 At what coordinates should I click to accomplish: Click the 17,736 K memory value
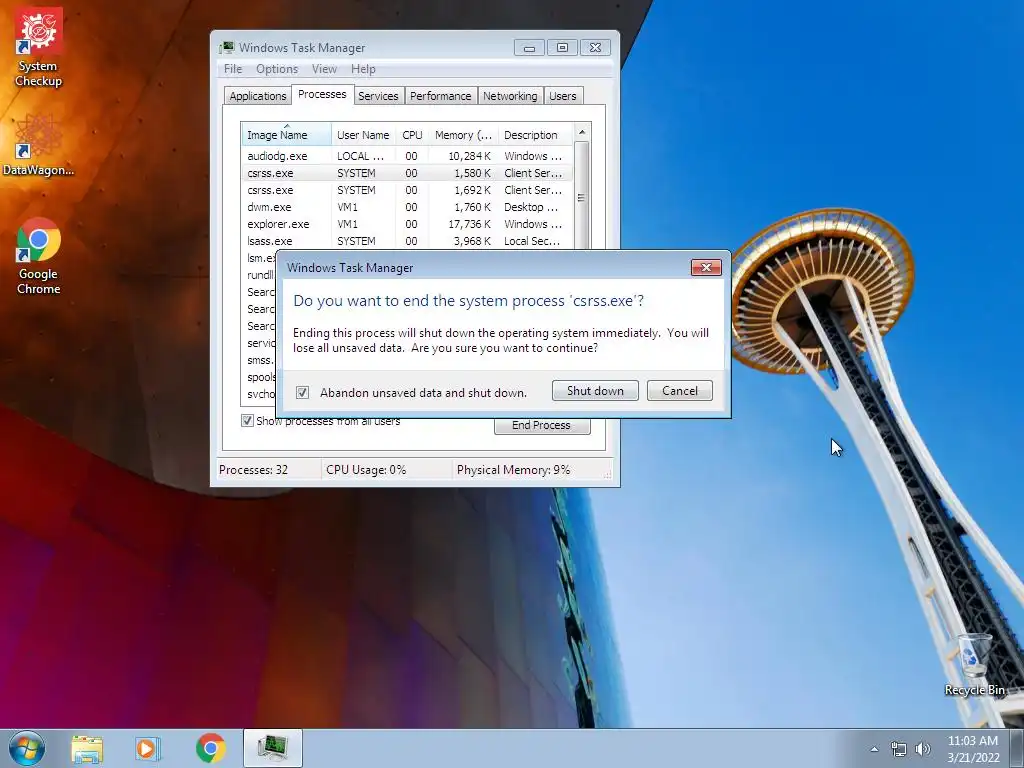[x=470, y=224]
